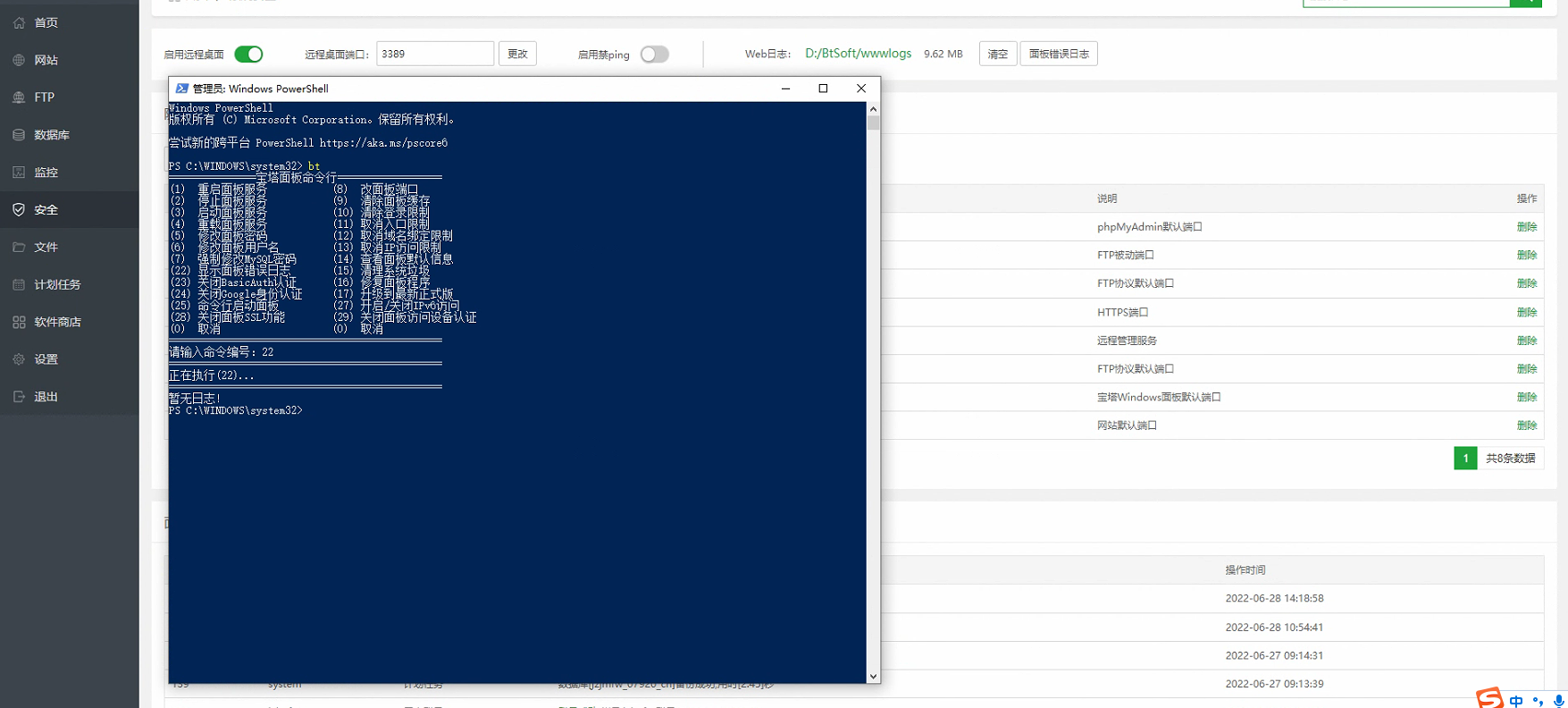Click the home icon in the sidebar

pos(19,22)
